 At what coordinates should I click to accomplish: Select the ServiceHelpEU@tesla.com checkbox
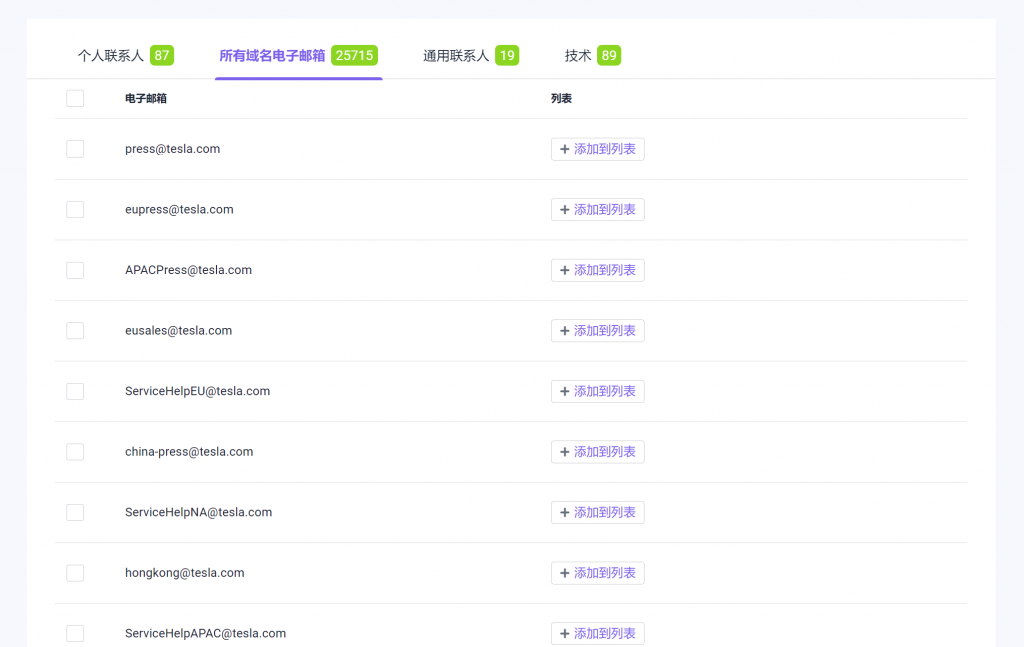click(x=75, y=391)
